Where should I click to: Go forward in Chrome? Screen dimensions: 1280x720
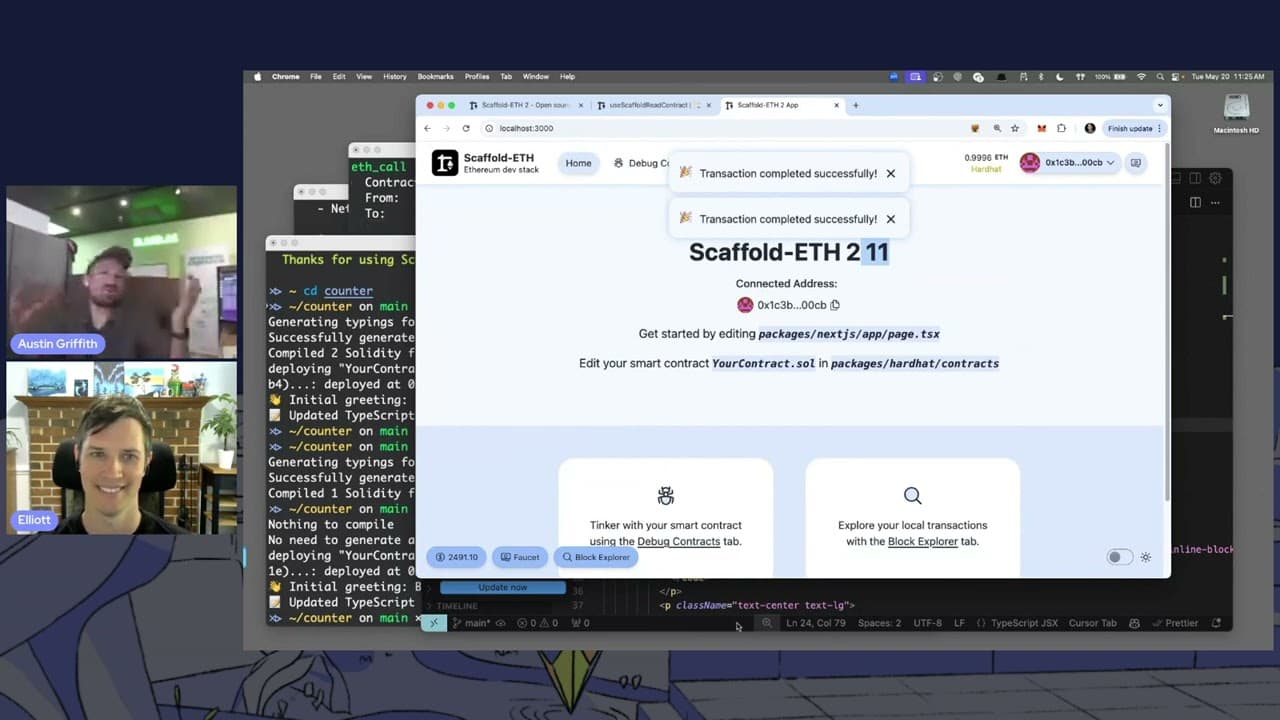click(x=446, y=128)
